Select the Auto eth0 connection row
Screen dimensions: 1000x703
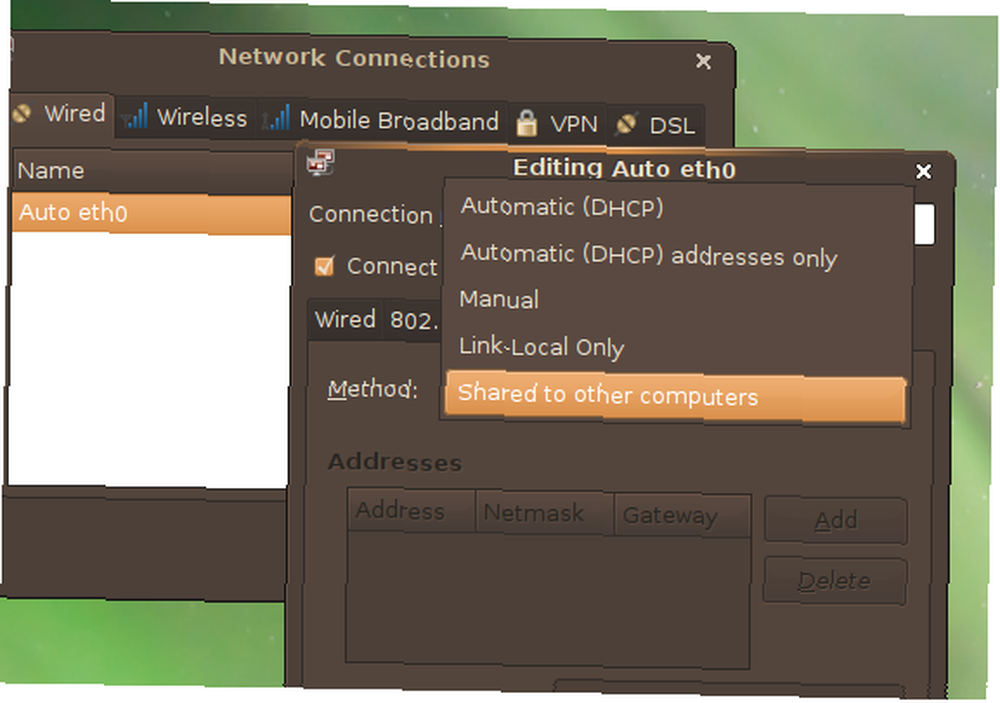coord(152,213)
